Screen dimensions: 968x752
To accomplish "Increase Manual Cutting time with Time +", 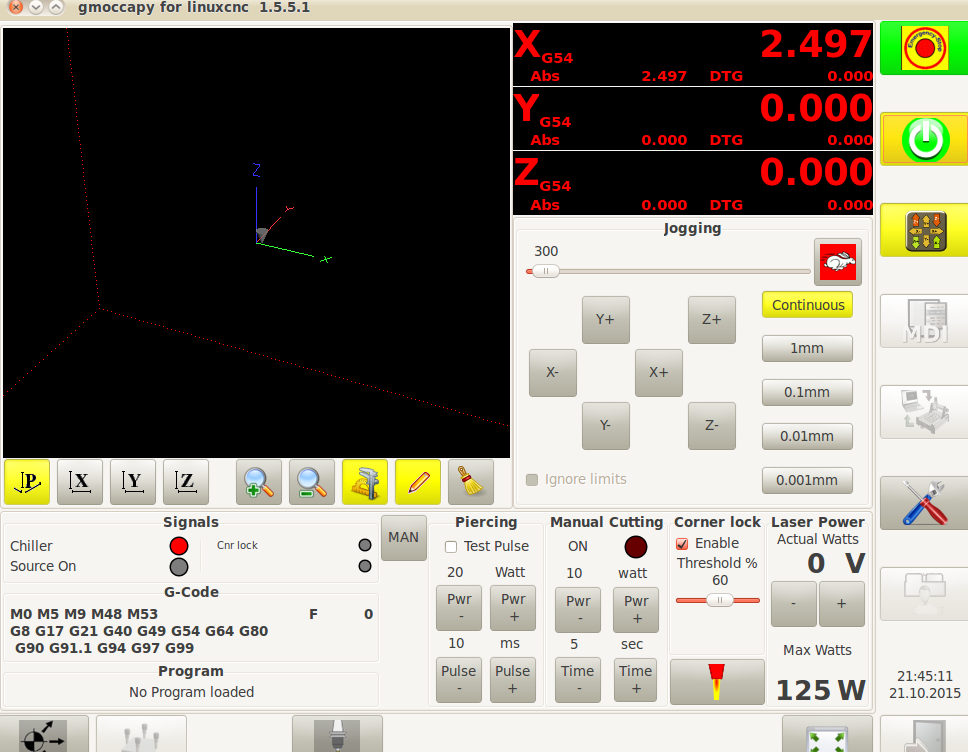I will [x=636, y=680].
